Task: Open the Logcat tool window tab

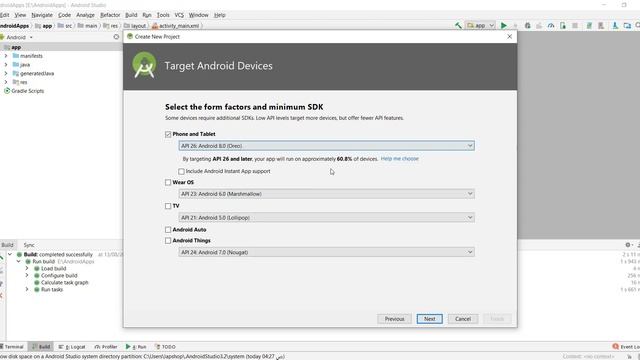Action: [72, 347]
